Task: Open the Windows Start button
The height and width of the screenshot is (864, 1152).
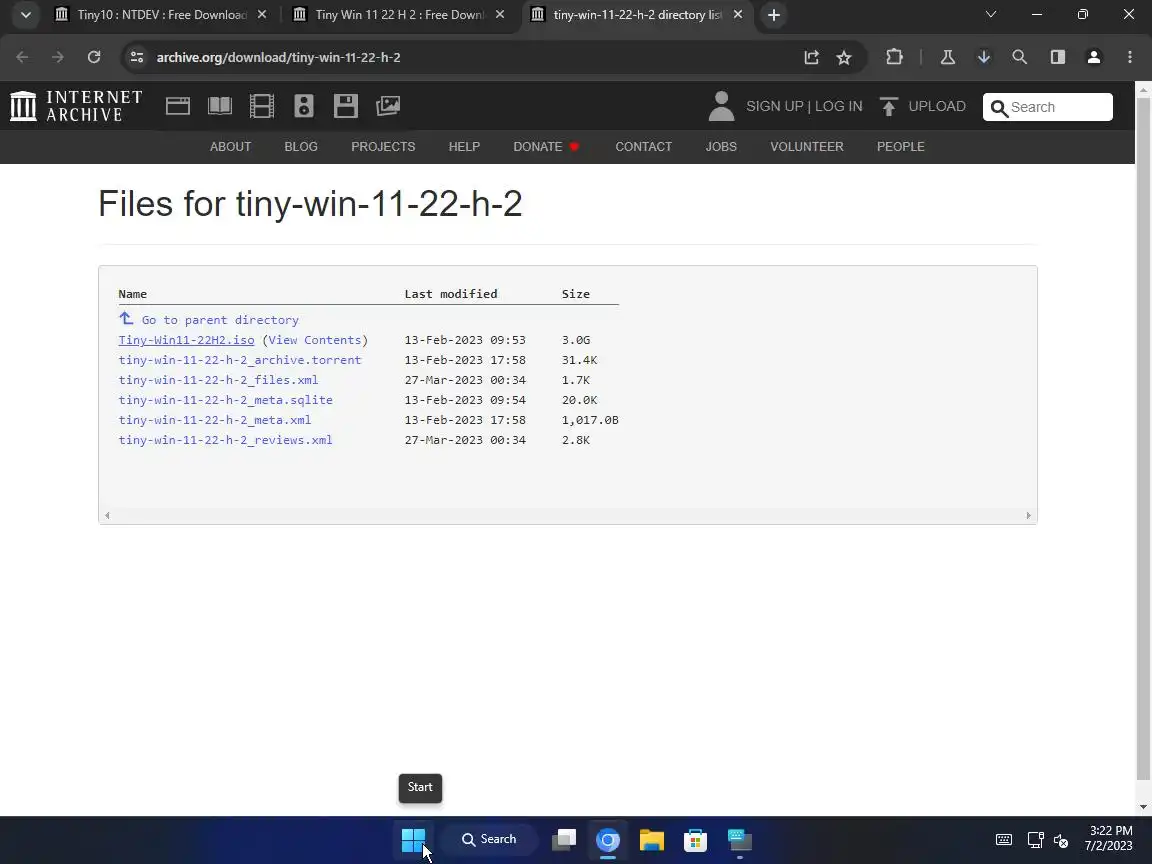Action: pyautogui.click(x=414, y=840)
